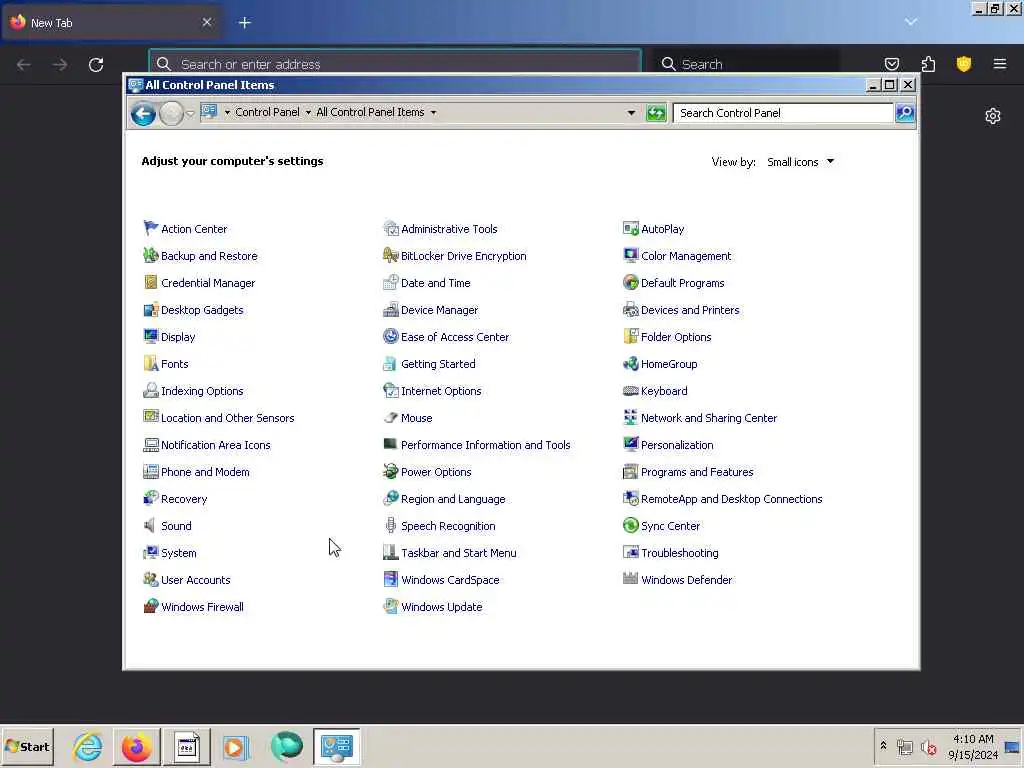Click the Speech Recognition microphone icon
This screenshot has width=1024, height=768.
tap(391, 525)
